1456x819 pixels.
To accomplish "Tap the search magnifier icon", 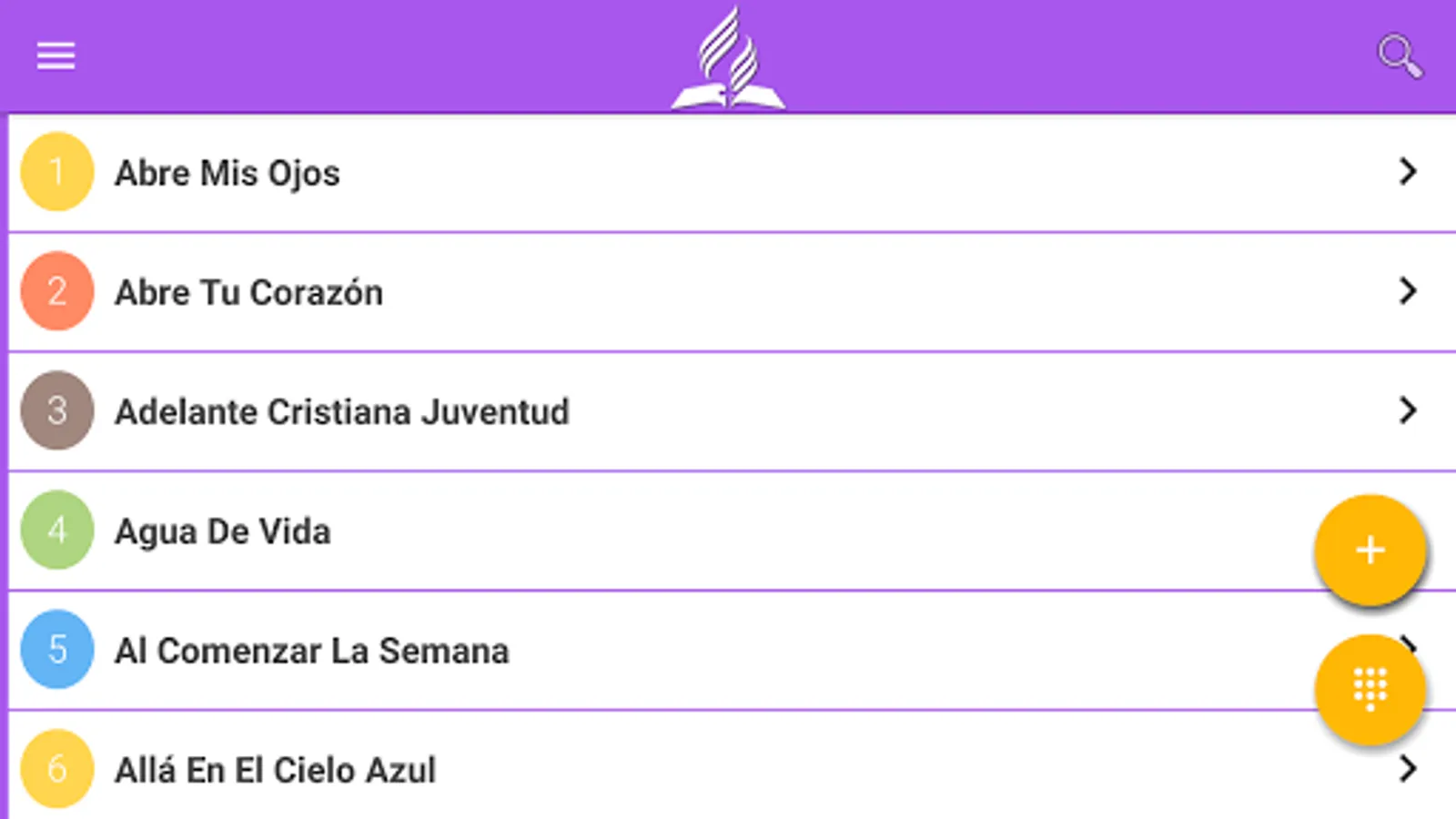I will (x=1400, y=56).
